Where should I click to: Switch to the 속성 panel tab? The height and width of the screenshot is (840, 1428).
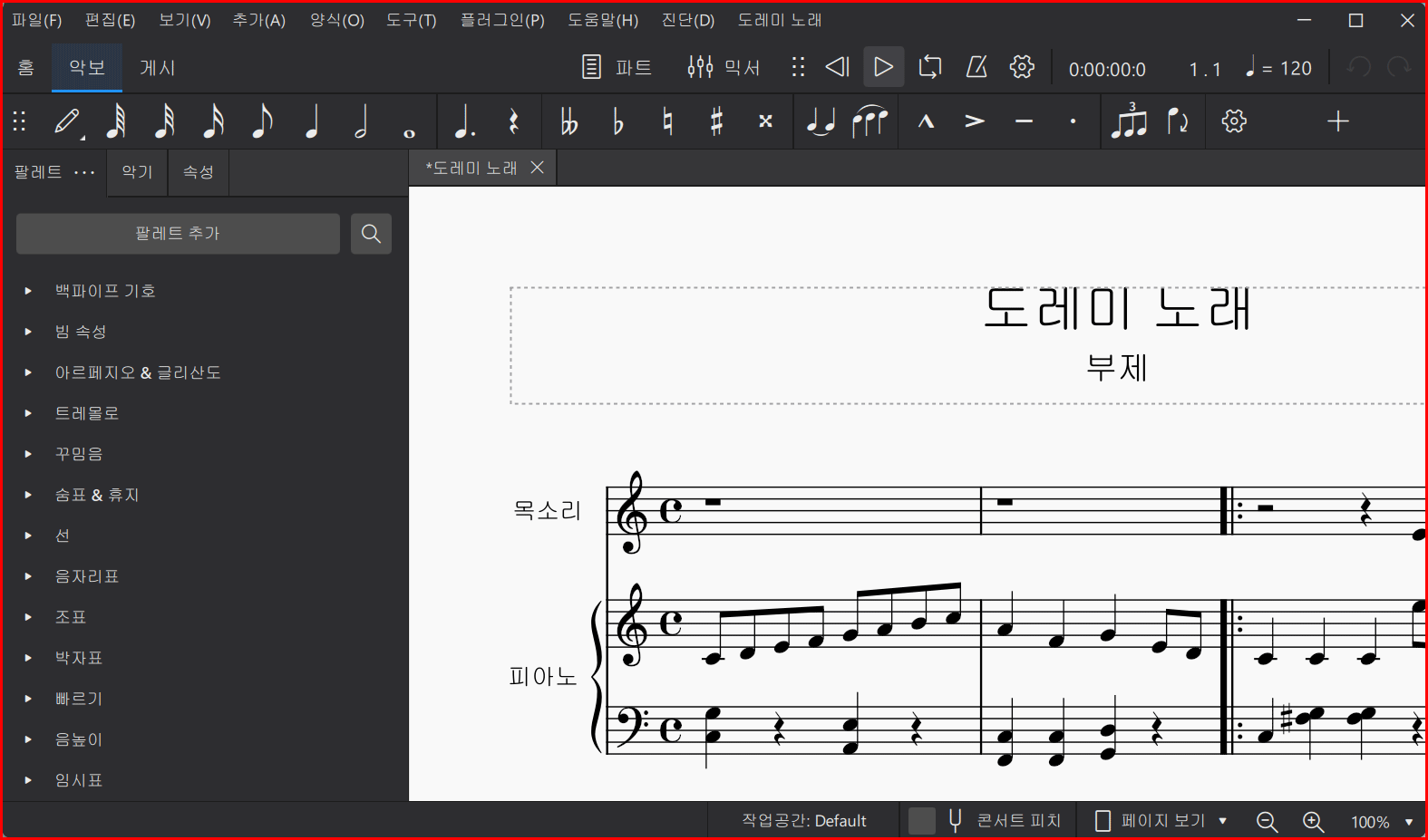[x=199, y=172]
